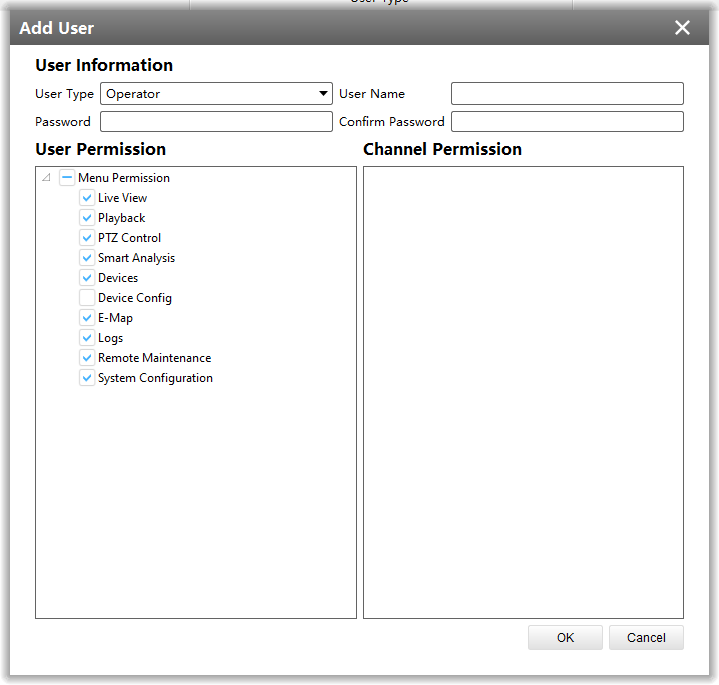Disable PTZ Control permission
The width and height of the screenshot is (719, 685).
pos(87,238)
